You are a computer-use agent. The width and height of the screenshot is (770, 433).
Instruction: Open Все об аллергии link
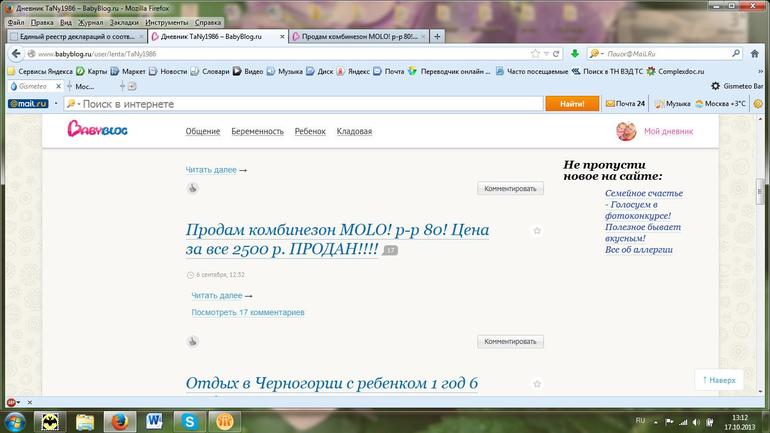coord(638,249)
